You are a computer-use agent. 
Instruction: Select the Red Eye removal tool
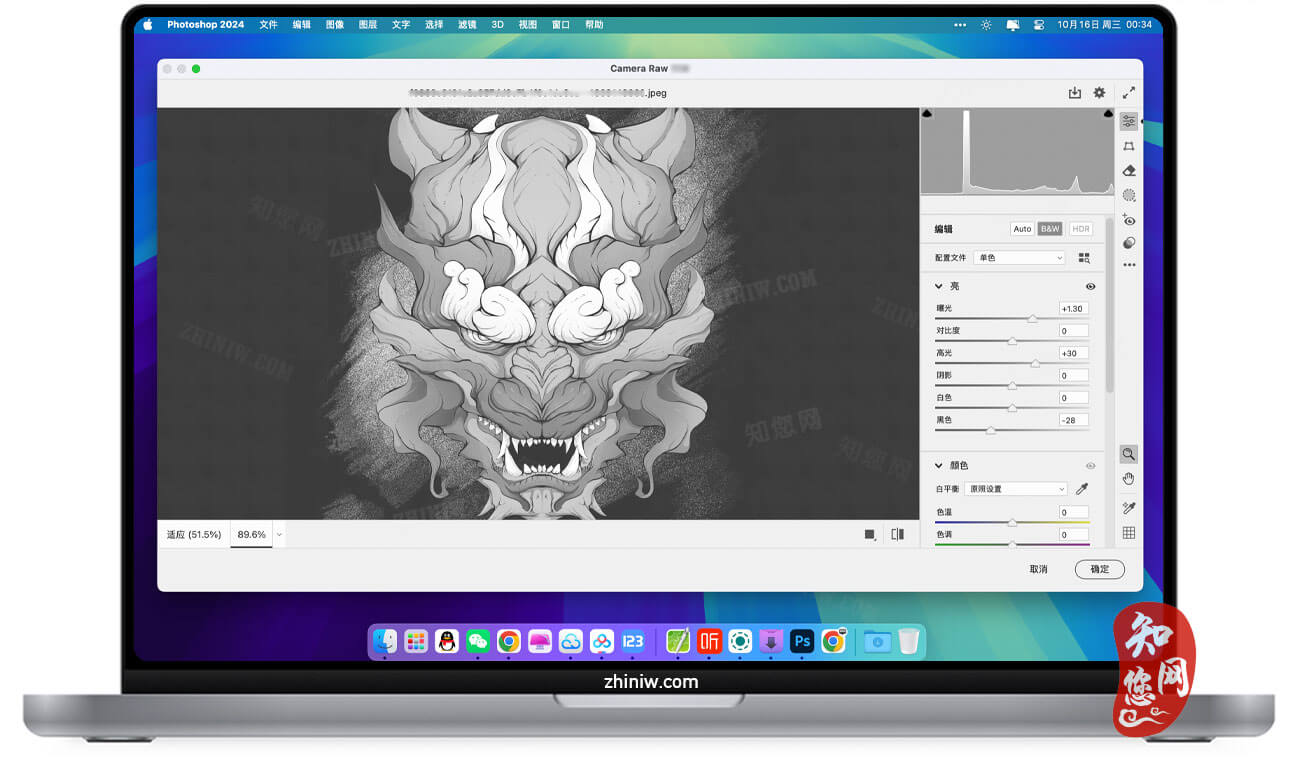pyautogui.click(x=1129, y=220)
